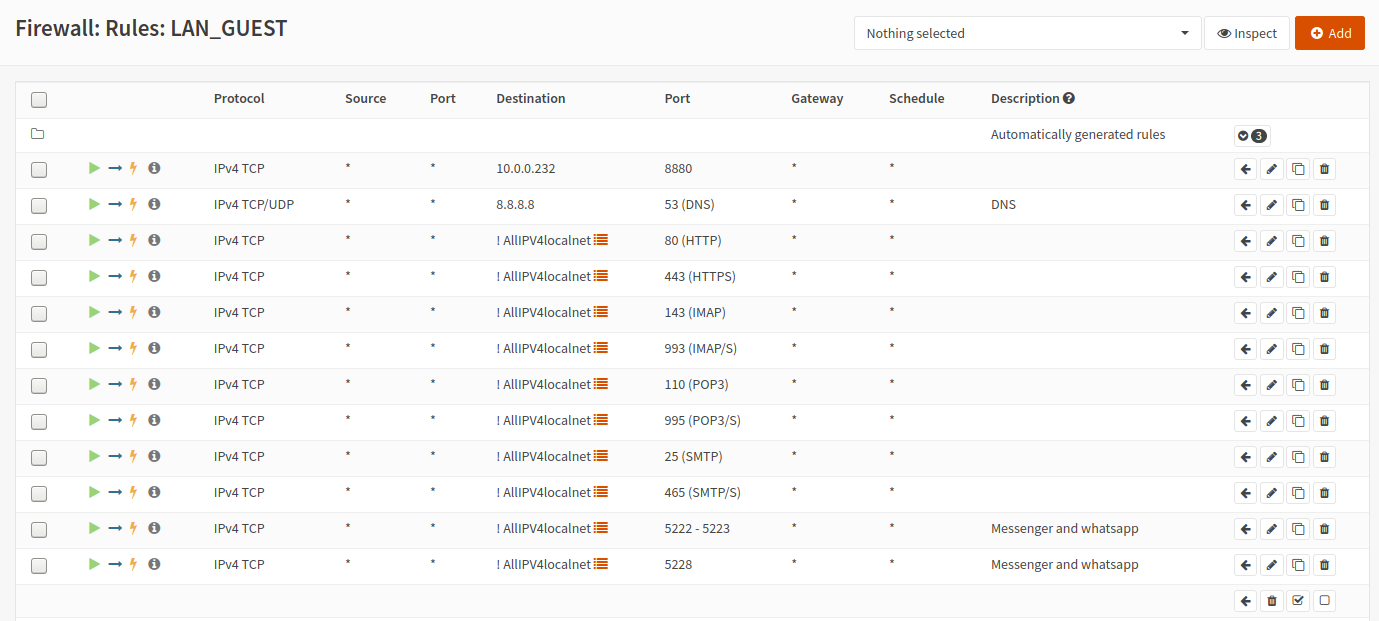Delete selected rules using the bottom trash icon
Screen dimensions: 1379x621
point(1271,601)
